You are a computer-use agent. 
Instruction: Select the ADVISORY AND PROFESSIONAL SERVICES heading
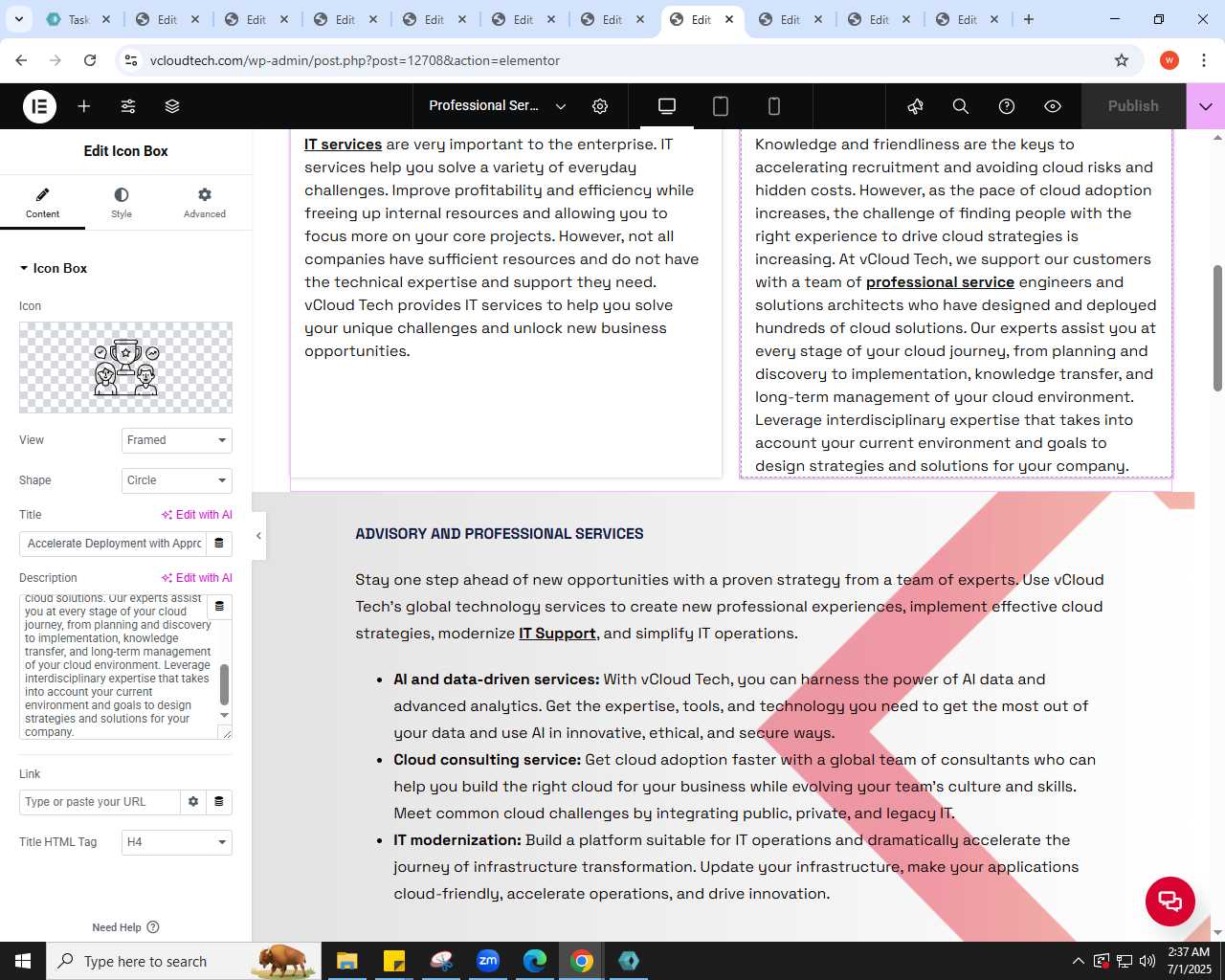(x=500, y=534)
